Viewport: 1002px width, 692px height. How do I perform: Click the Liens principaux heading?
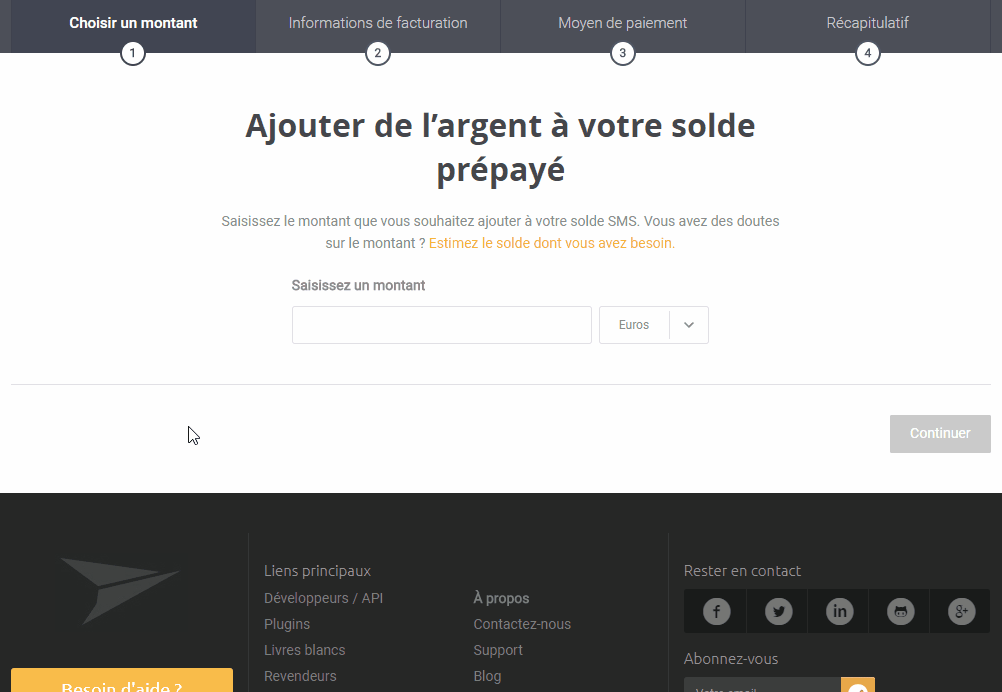[x=318, y=571]
